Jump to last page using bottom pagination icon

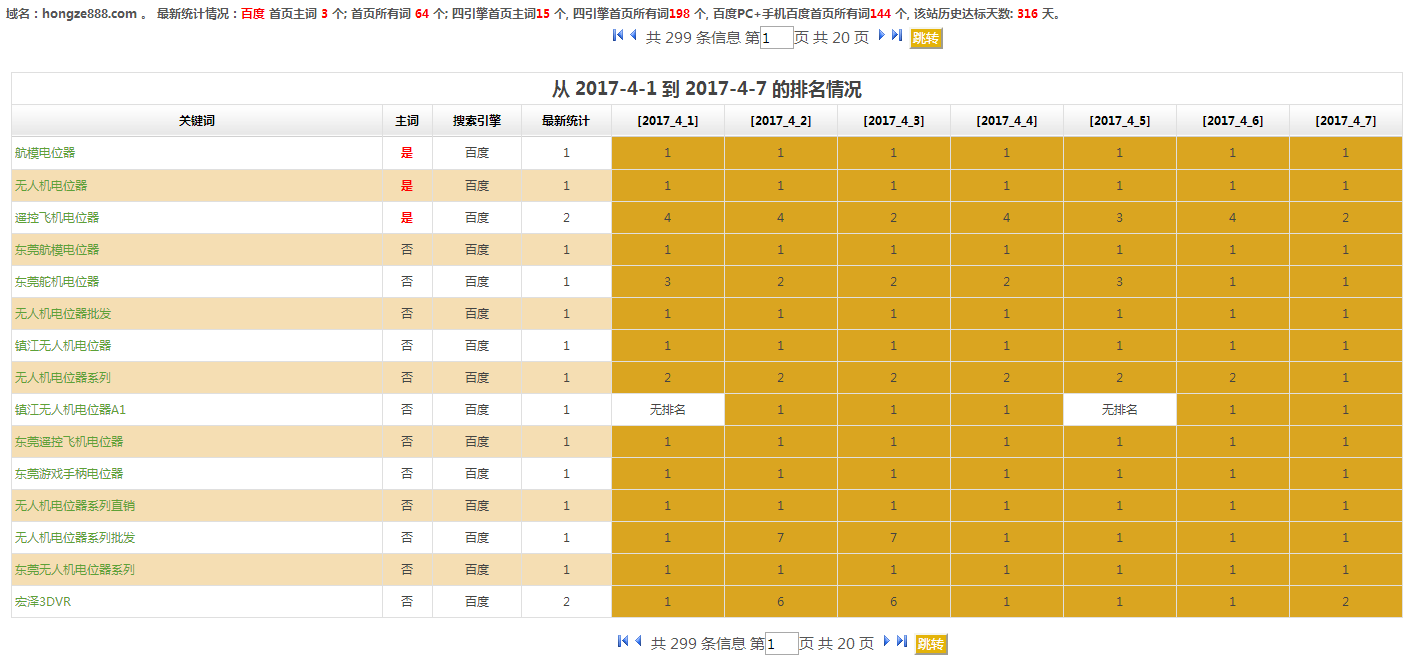(x=902, y=641)
